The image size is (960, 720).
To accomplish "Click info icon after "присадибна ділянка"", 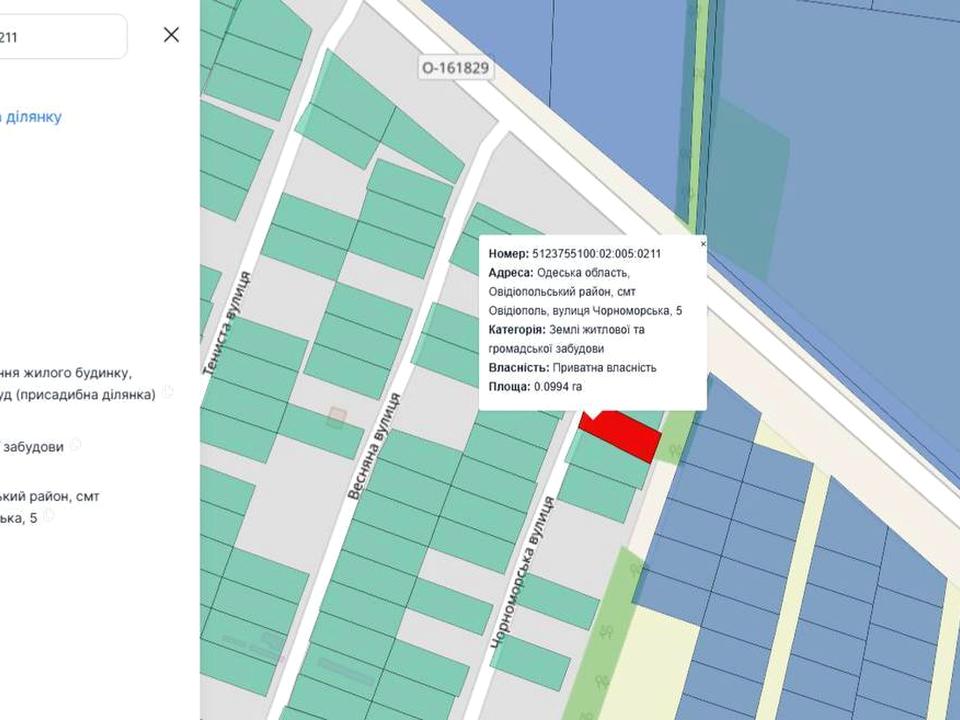I will click(x=168, y=393).
